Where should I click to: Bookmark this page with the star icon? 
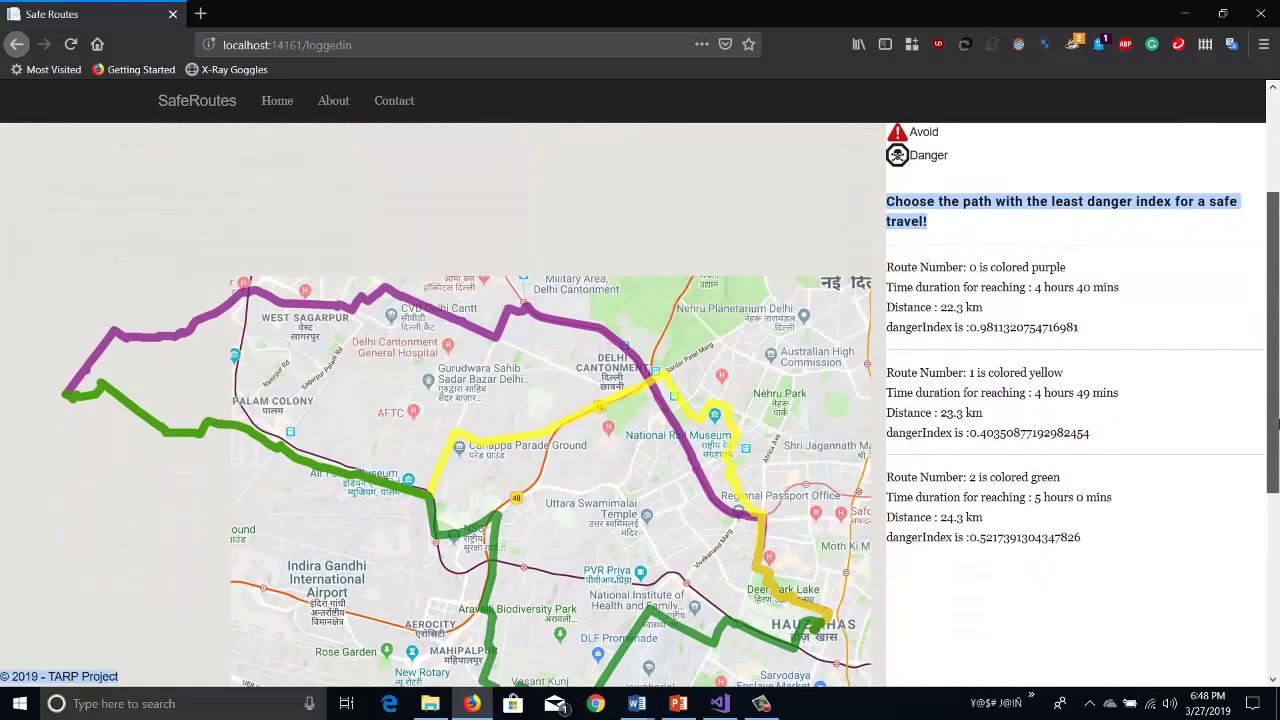tap(748, 44)
